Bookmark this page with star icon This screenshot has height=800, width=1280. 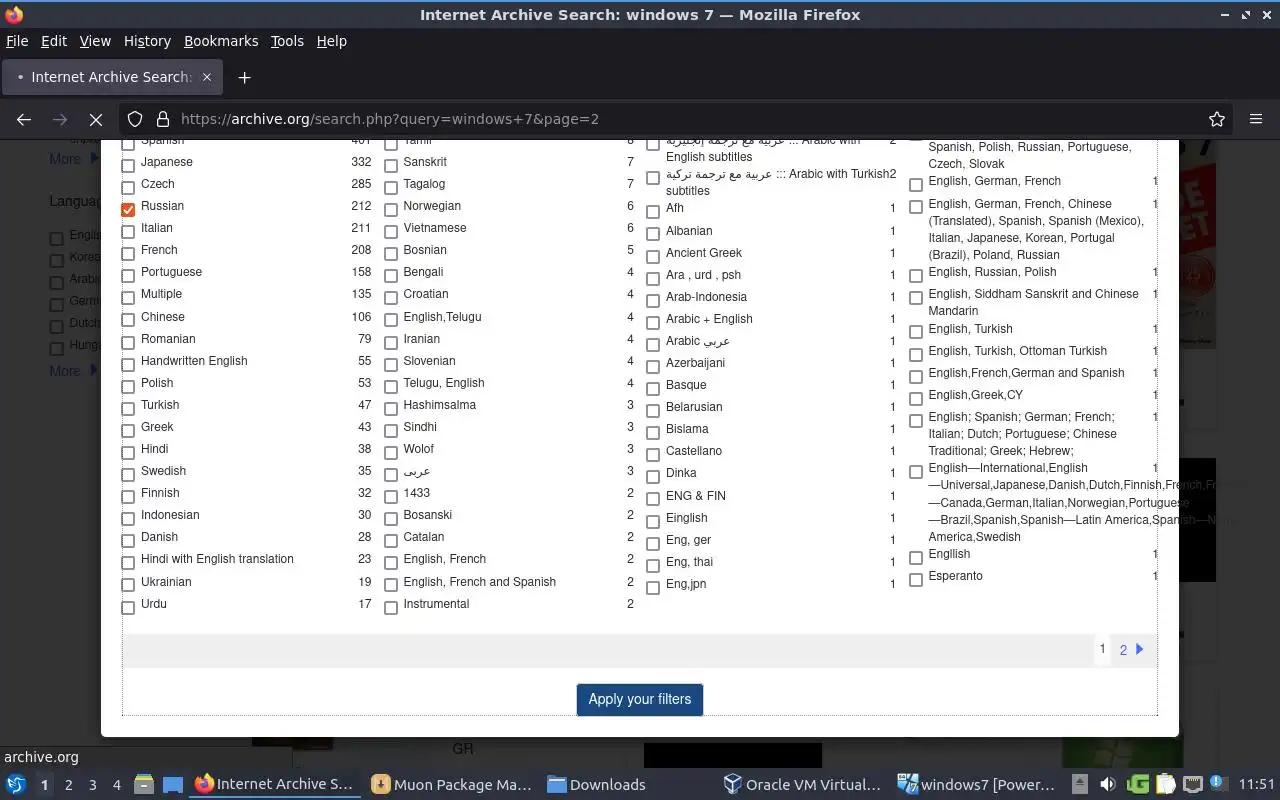[1217, 119]
